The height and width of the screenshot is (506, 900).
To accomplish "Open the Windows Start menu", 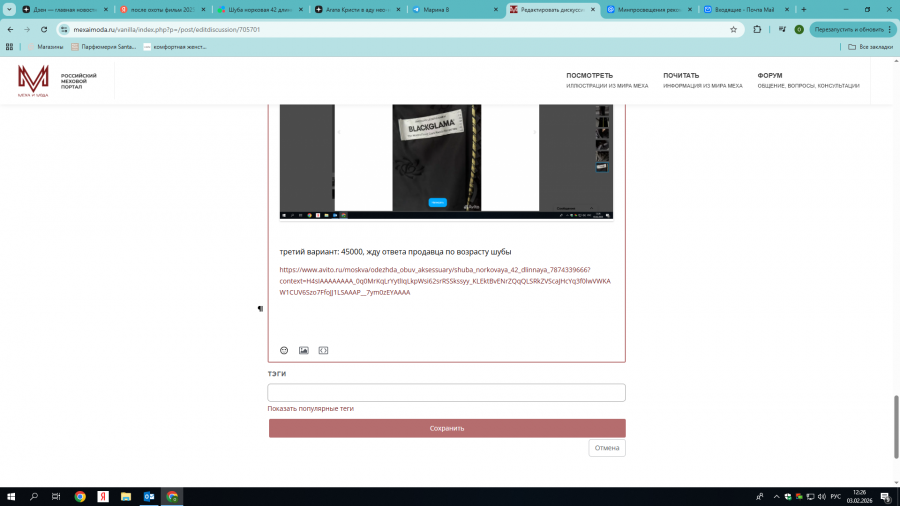I will coord(12,496).
